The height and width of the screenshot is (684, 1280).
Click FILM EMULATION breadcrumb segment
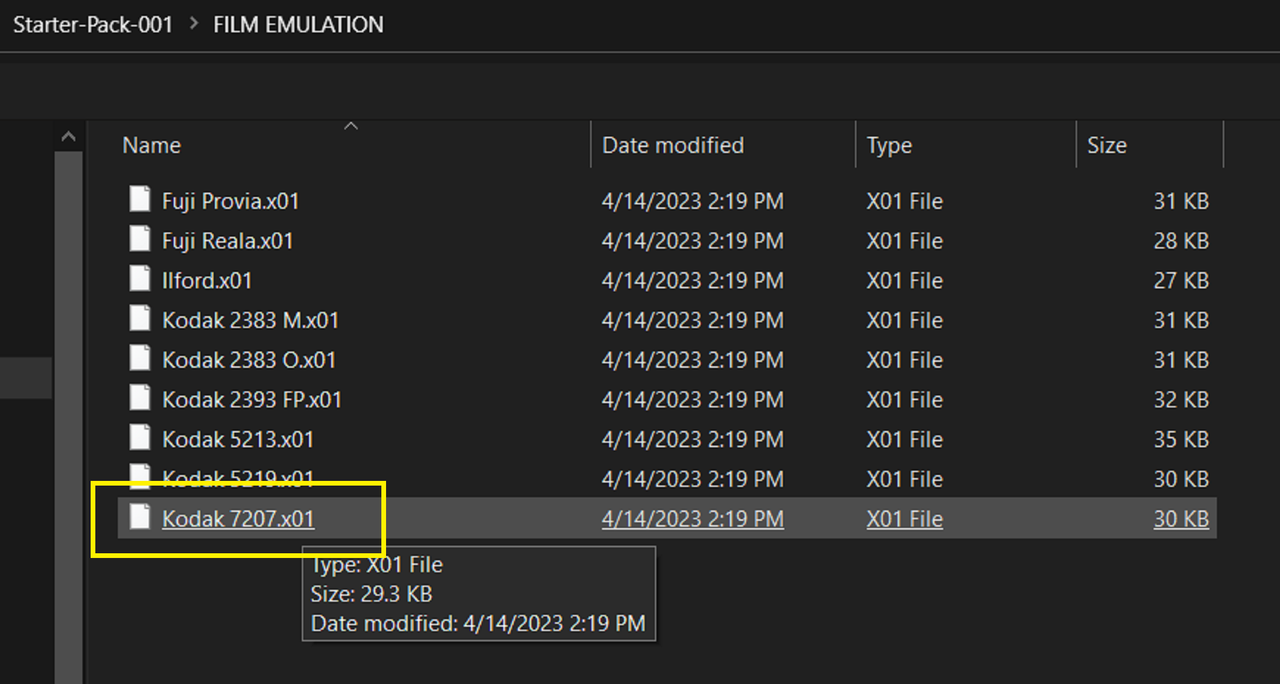[298, 25]
